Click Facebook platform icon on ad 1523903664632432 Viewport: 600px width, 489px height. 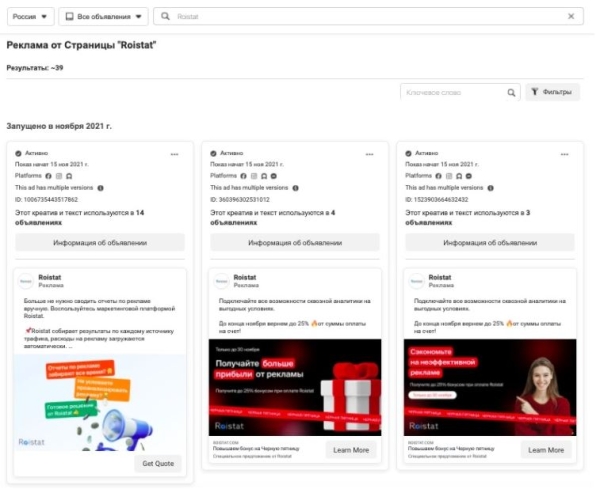click(x=439, y=176)
